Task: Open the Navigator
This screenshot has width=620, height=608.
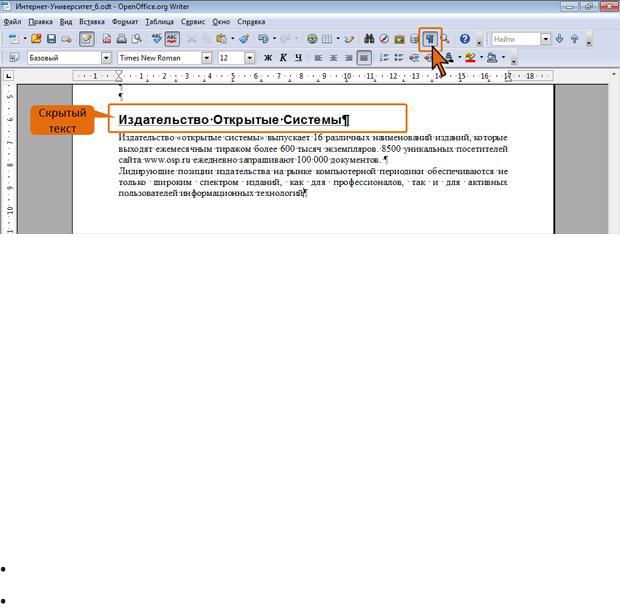Action: [384, 39]
